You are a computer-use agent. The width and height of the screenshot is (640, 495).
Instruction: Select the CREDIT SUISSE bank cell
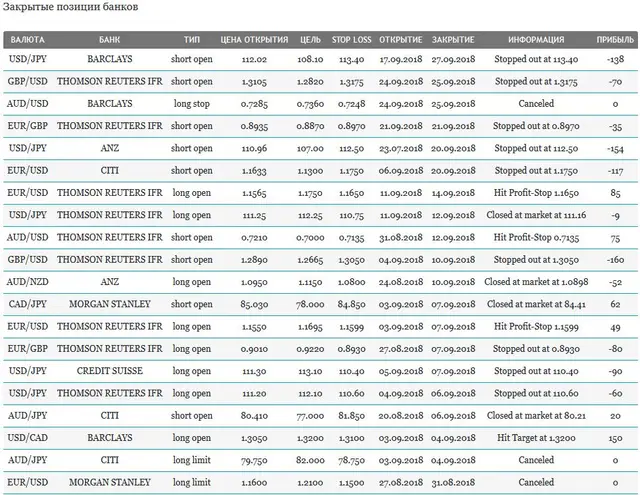[x=109, y=371]
